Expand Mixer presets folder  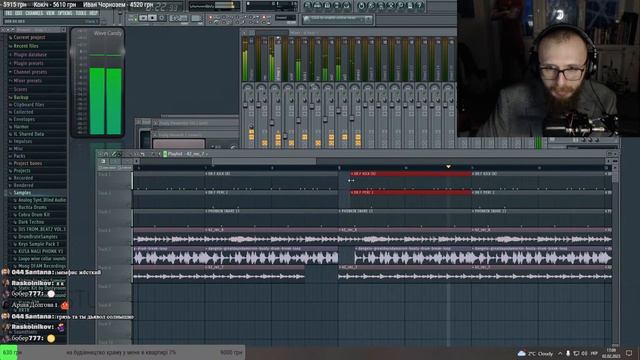[x=27, y=81]
